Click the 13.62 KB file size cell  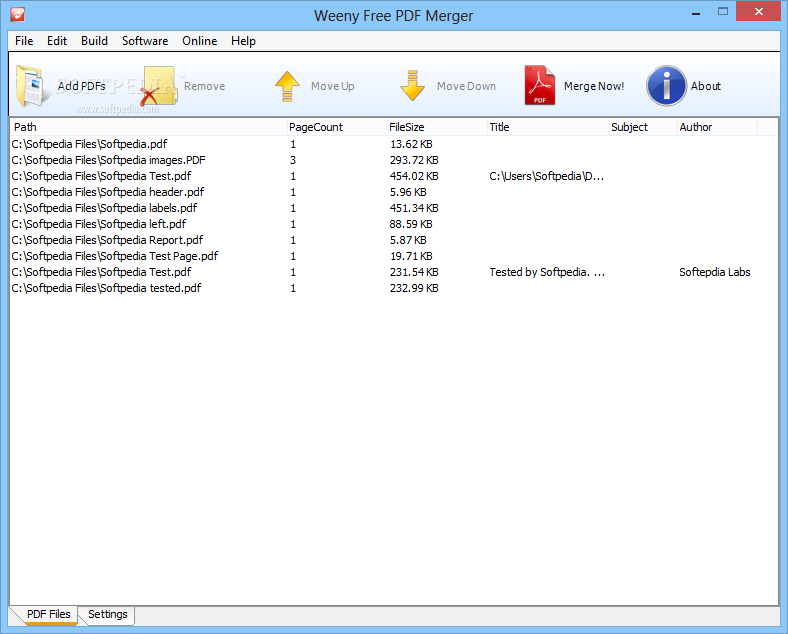tap(411, 144)
